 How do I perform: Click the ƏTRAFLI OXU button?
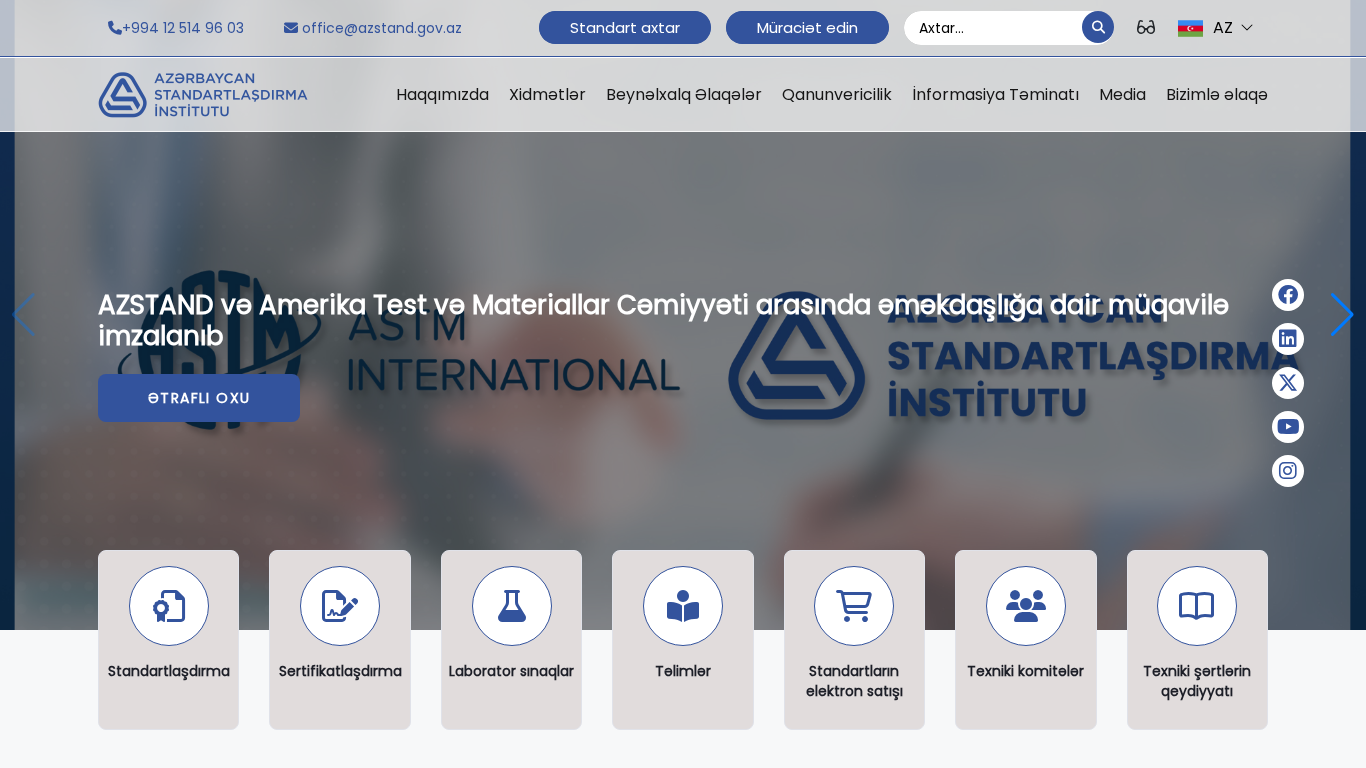click(x=199, y=398)
